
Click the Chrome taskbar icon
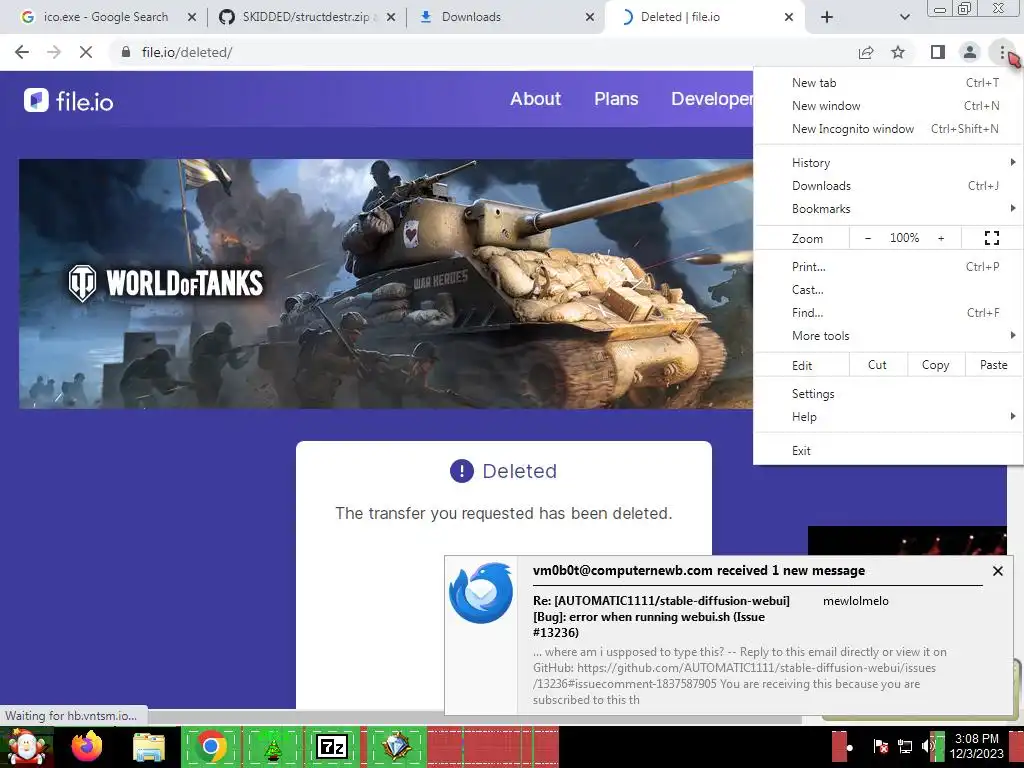[211, 746]
